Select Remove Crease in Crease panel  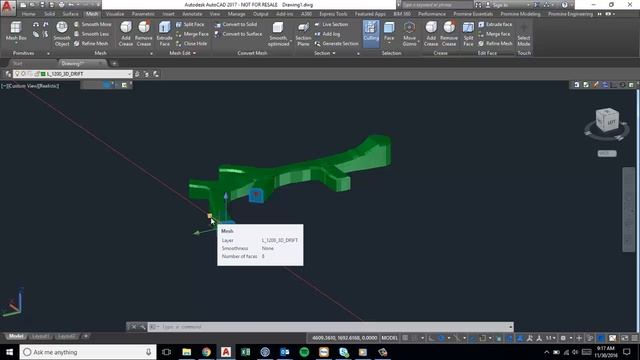[x=449, y=33]
